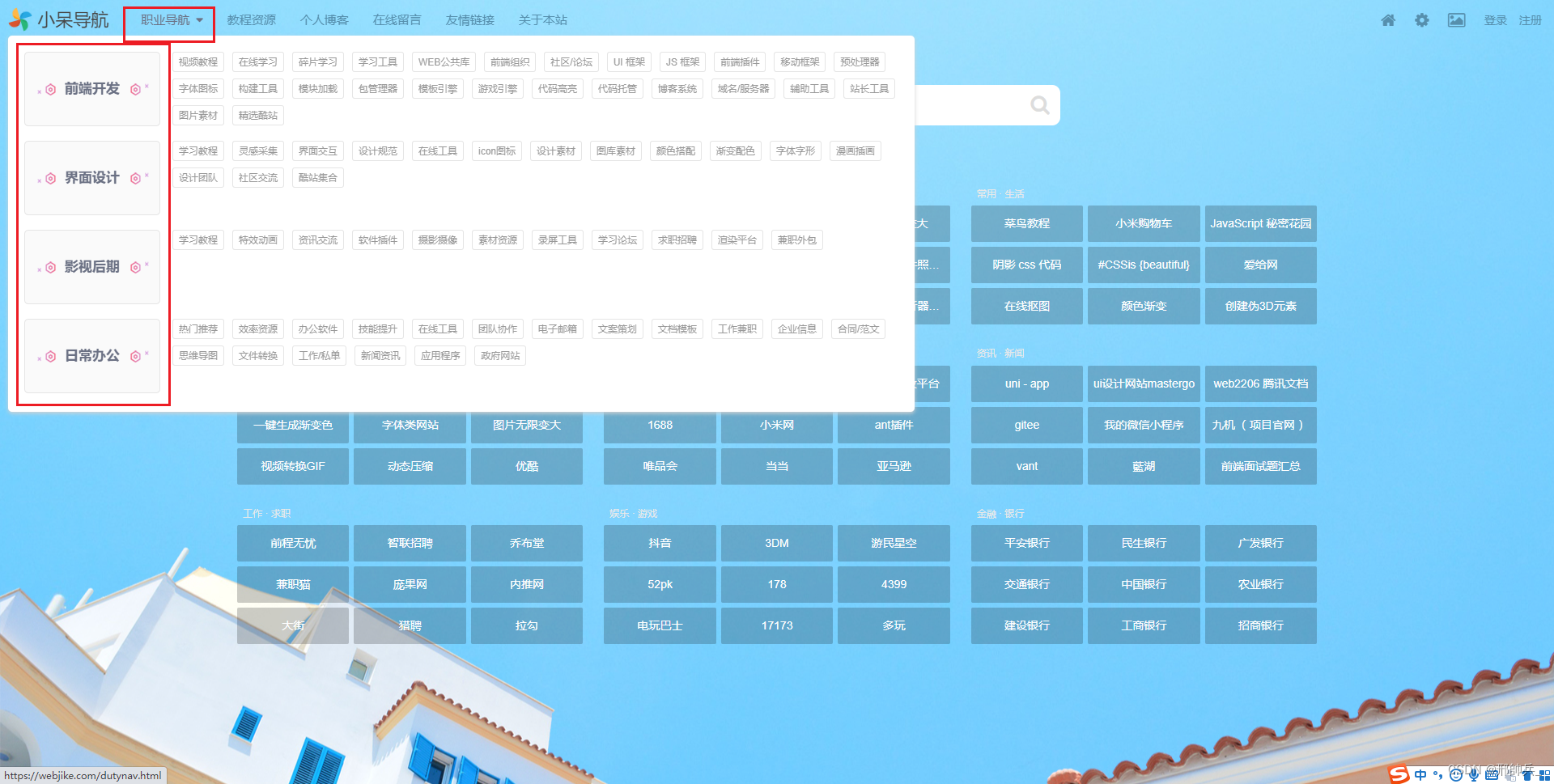Click the 注册 register link

[1530, 20]
